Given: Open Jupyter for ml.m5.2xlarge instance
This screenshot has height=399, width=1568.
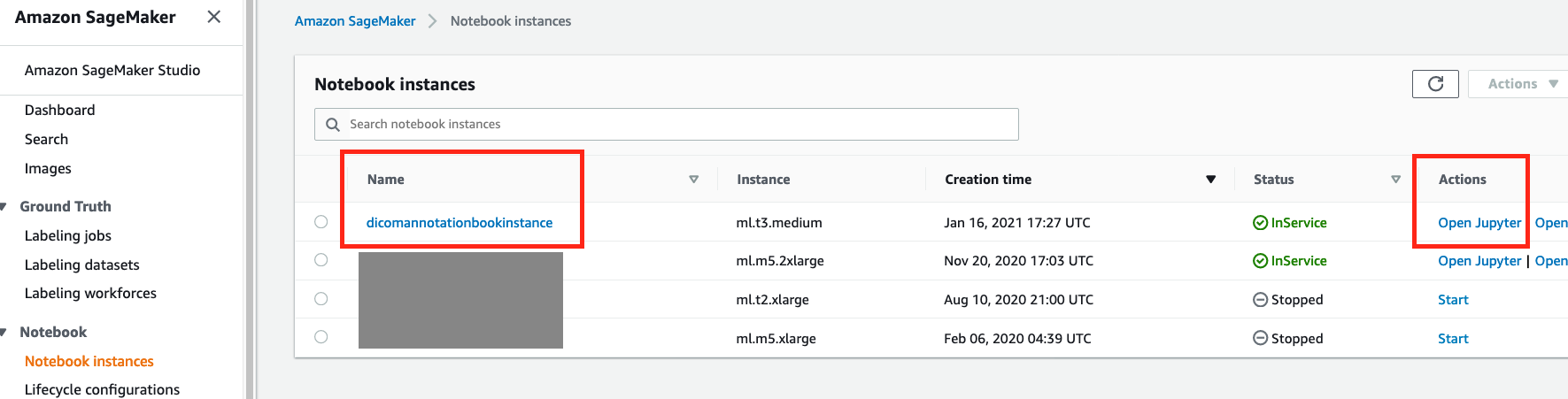Looking at the screenshot, I should 1479,261.
